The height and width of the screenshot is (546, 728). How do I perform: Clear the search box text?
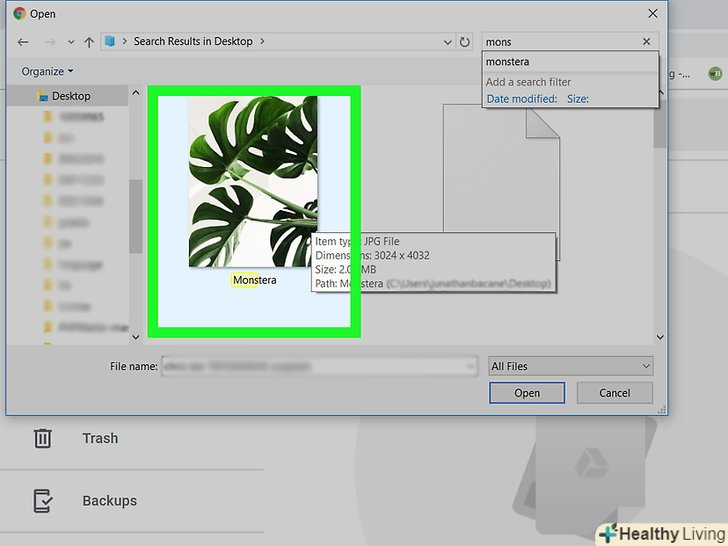coord(646,42)
